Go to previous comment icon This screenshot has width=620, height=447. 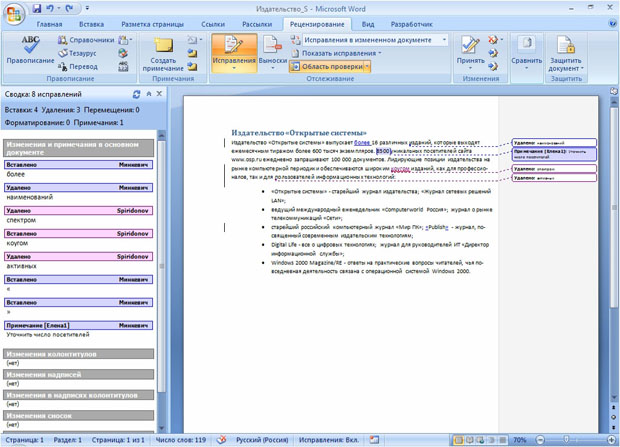pyautogui.click(x=193, y=53)
